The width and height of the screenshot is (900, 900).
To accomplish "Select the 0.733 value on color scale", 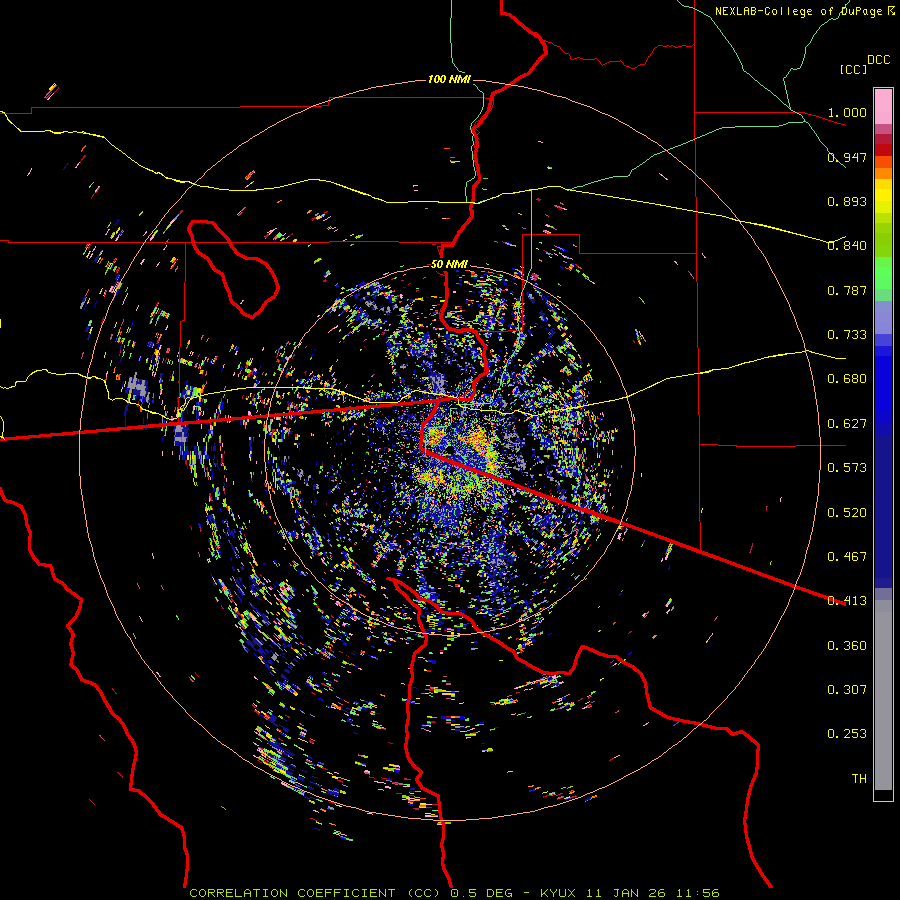I will [847, 335].
